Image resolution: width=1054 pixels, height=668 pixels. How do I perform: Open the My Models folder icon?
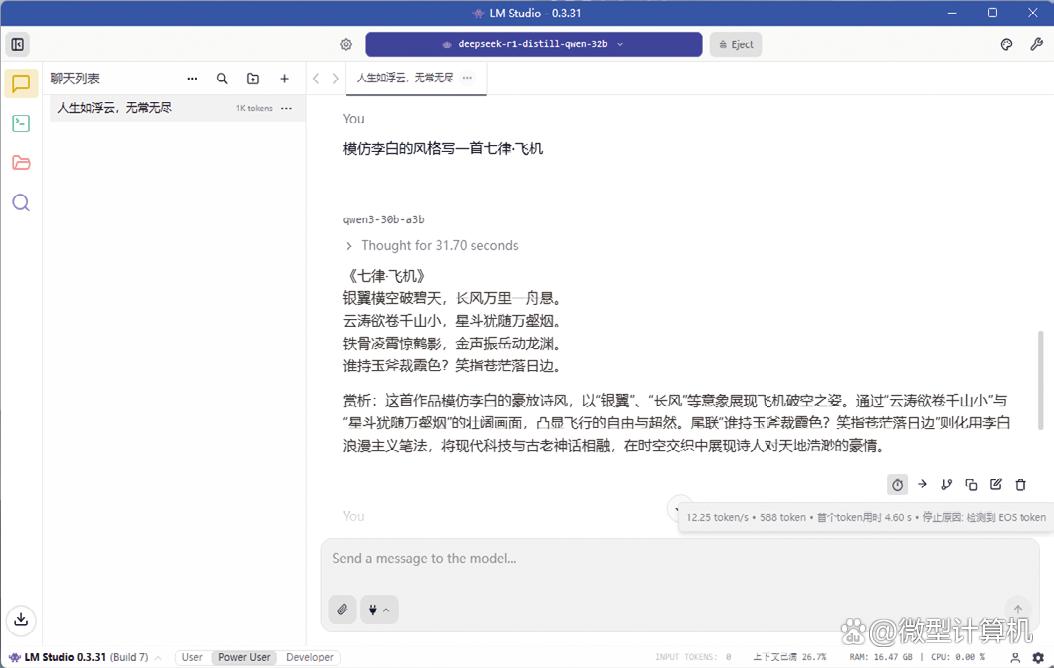click(x=21, y=163)
